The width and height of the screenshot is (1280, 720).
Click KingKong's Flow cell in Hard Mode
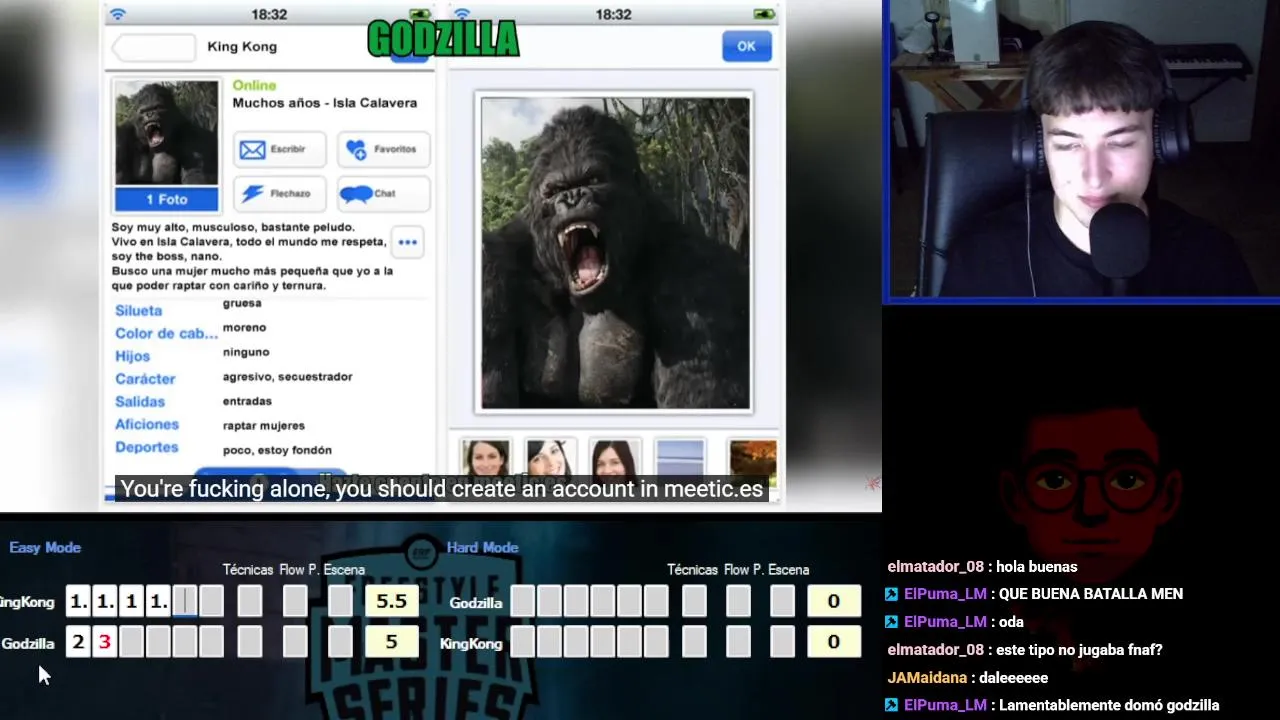738,642
